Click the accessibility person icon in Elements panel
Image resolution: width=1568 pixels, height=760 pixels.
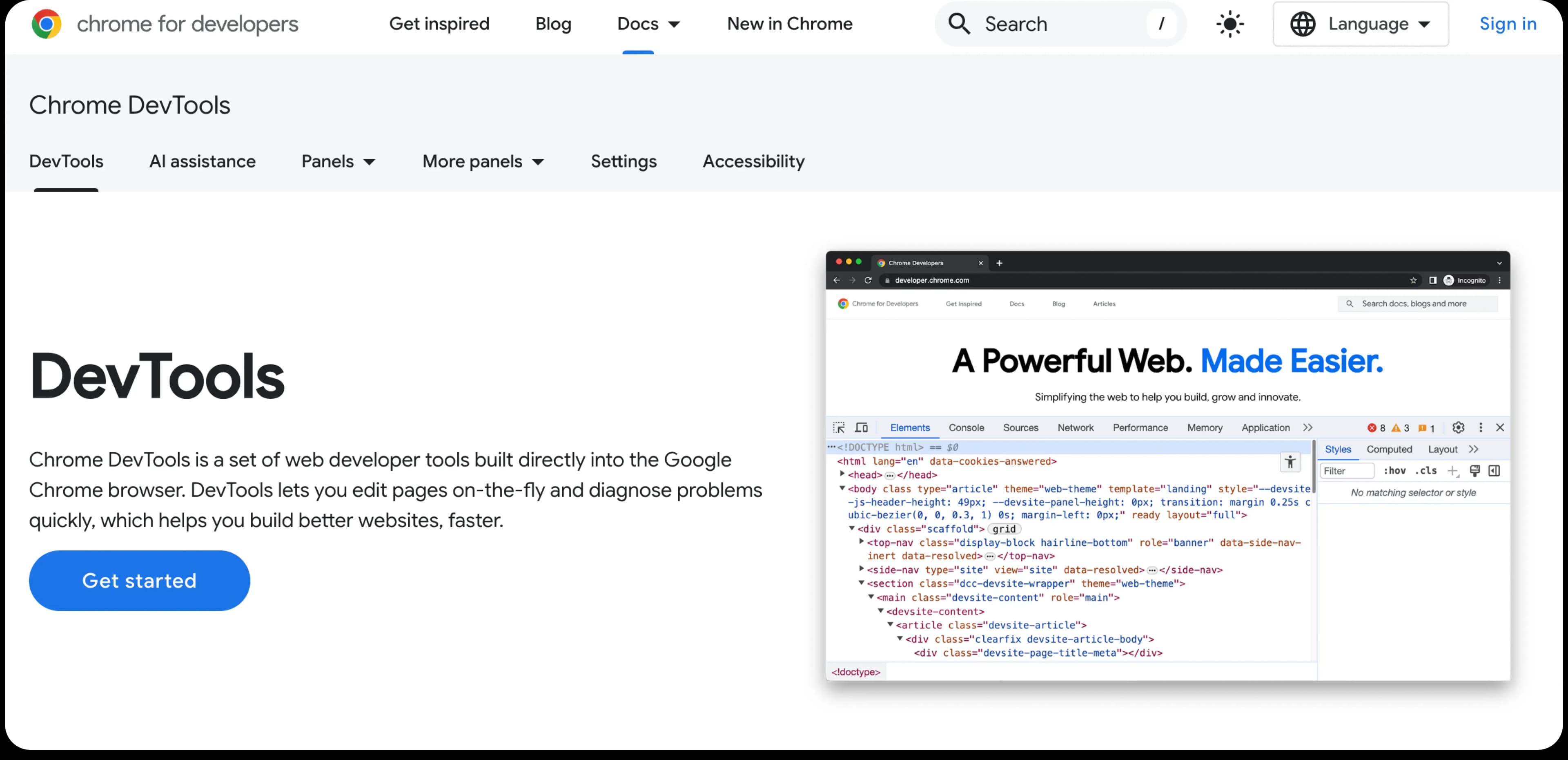click(x=1290, y=462)
